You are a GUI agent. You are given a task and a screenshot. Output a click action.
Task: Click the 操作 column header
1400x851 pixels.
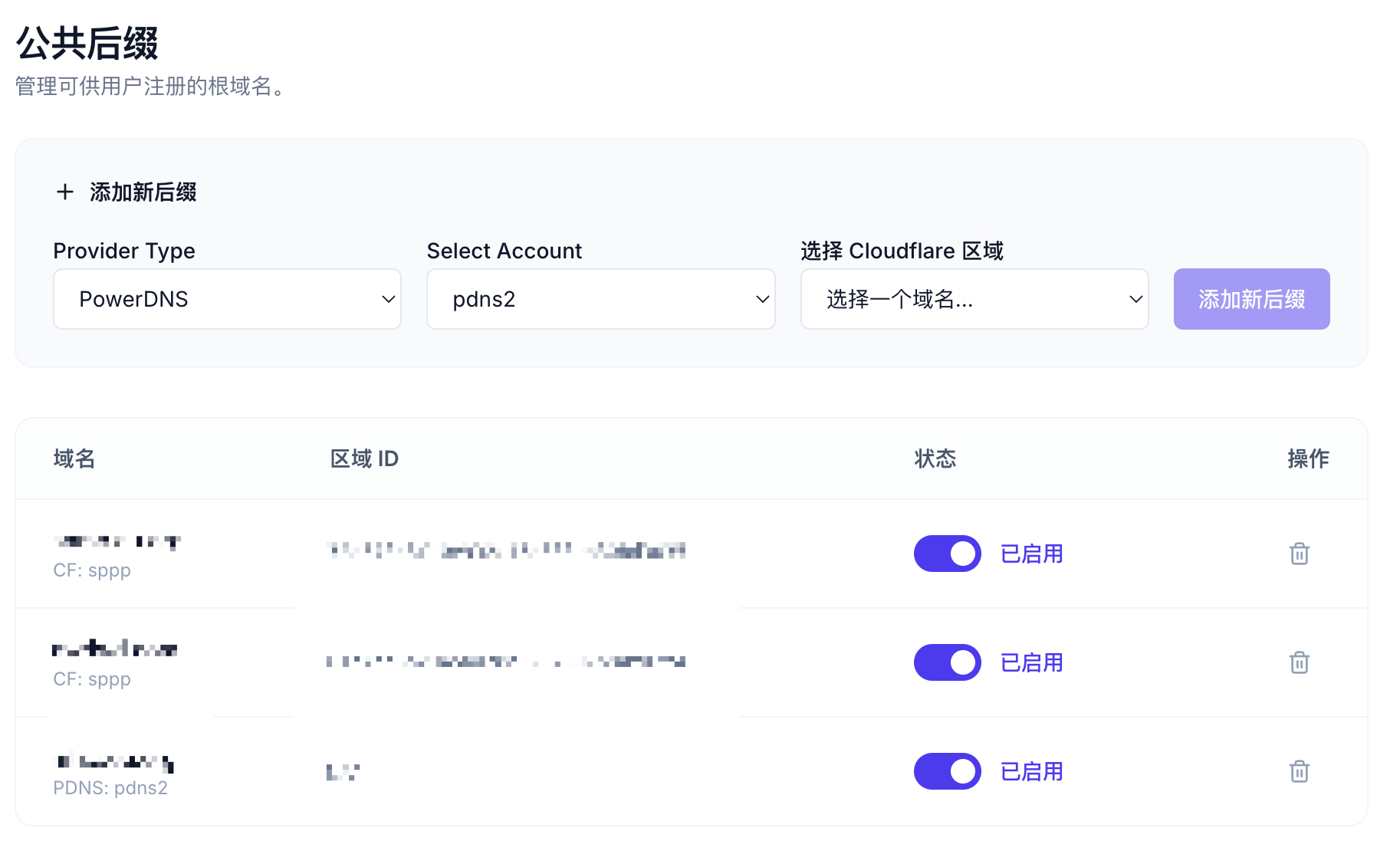click(1308, 458)
